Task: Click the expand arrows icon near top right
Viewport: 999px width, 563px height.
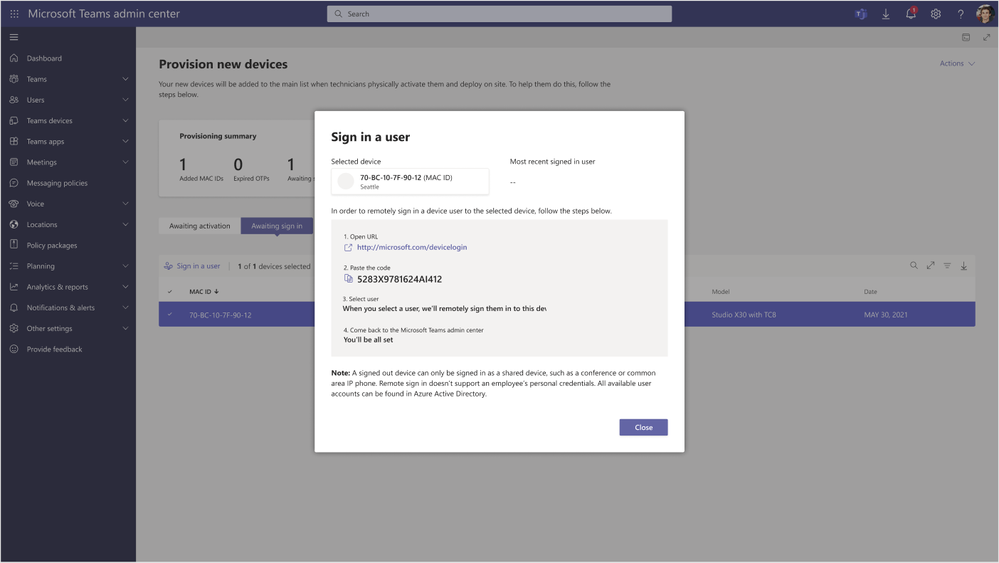Action: 986,38
